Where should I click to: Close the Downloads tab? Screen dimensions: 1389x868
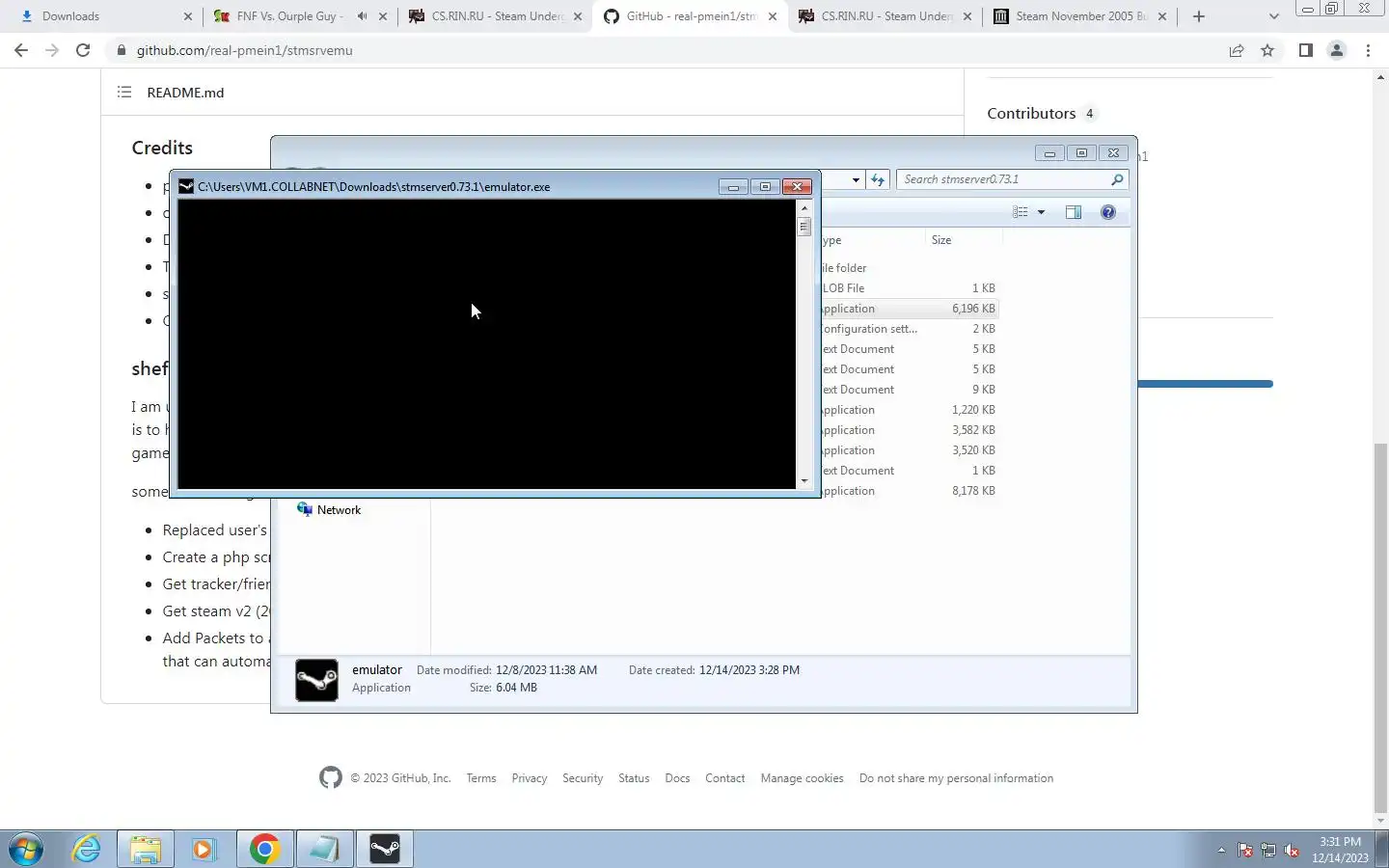tap(188, 16)
